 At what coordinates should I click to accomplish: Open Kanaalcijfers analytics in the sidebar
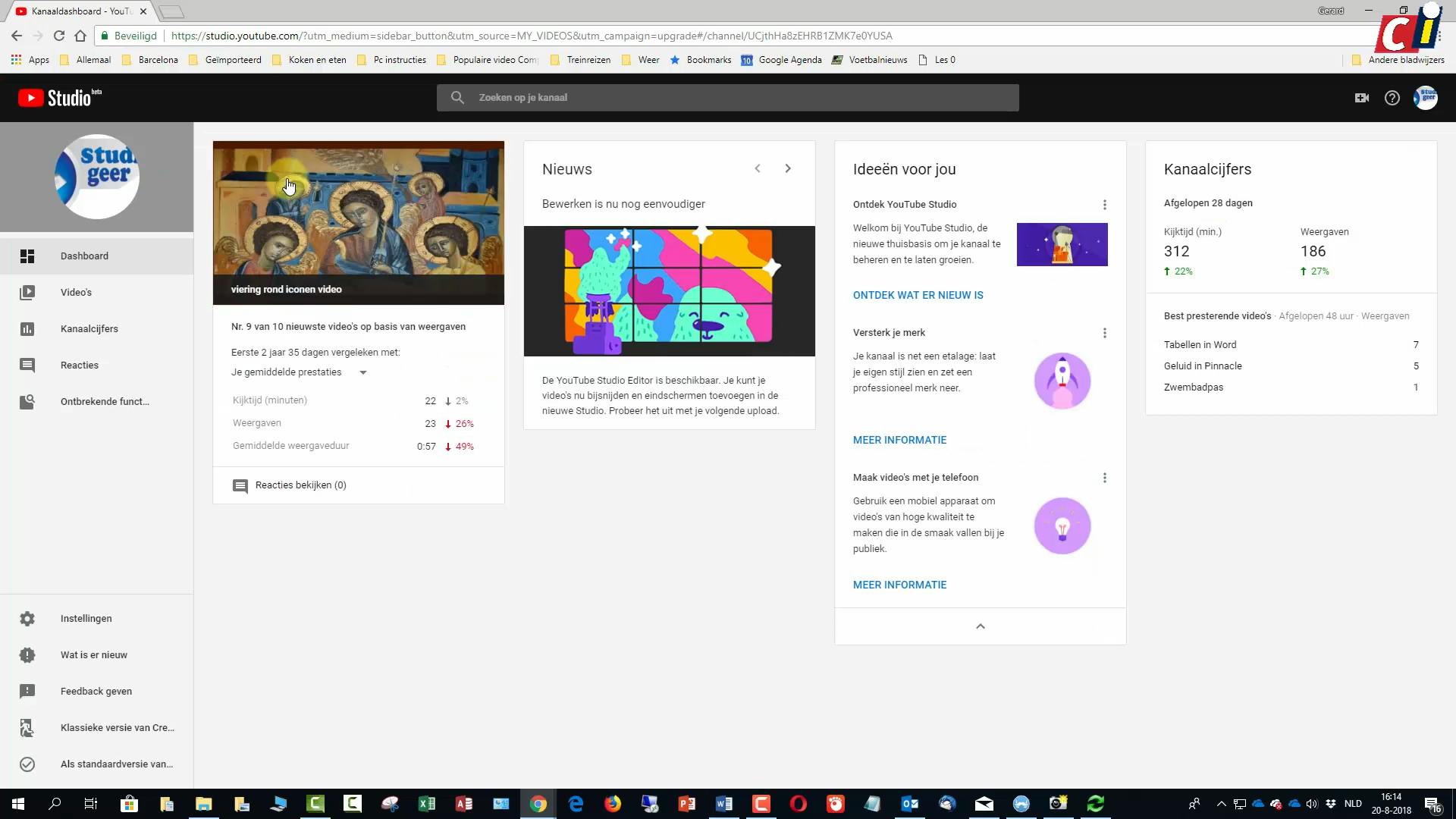pyautogui.click(x=89, y=329)
